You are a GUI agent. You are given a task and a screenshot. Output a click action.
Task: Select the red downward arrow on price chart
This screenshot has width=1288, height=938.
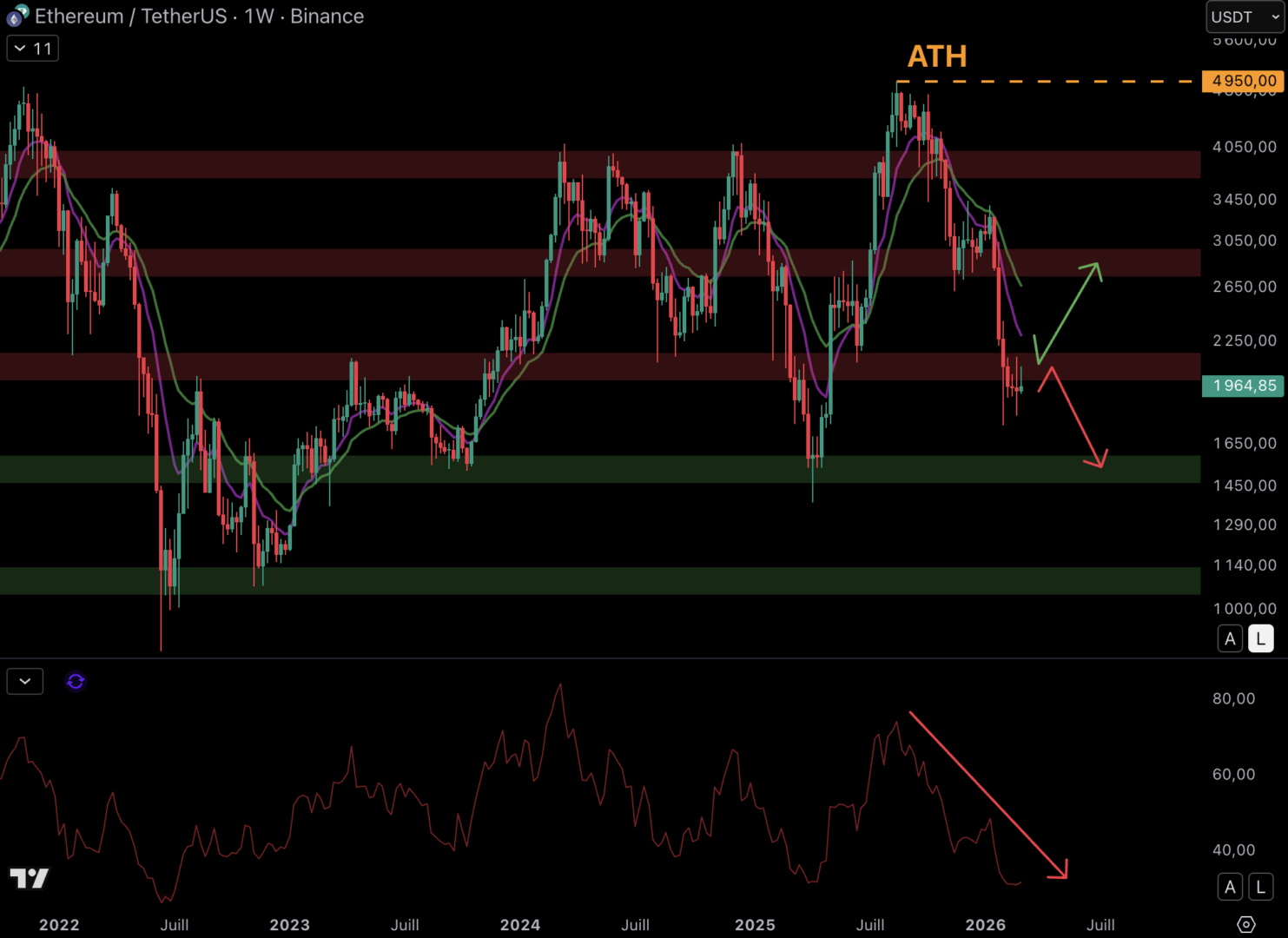(x=1077, y=417)
